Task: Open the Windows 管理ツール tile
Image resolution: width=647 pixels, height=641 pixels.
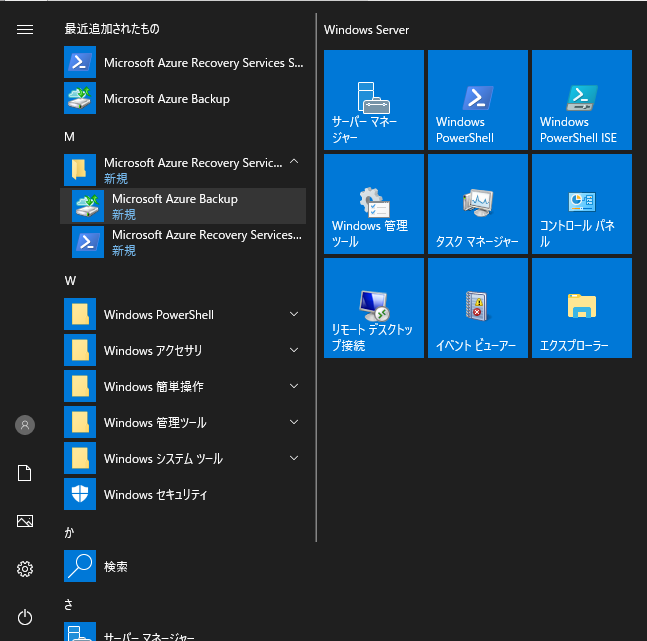Action: click(x=374, y=204)
